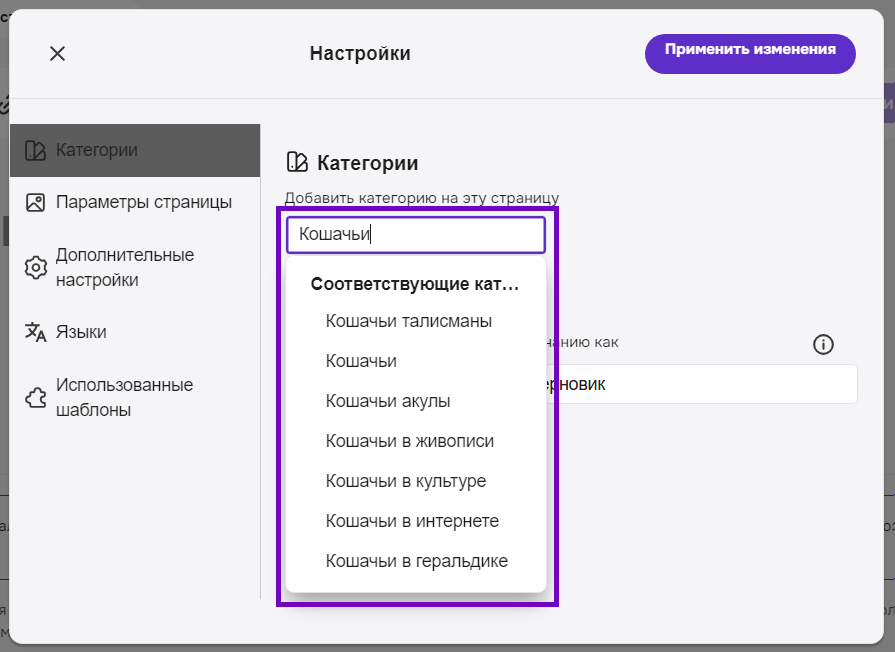The height and width of the screenshot is (652, 895).
Task: Select "Кошачьи в геральдике" suggestion
Action: [x=416, y=561]
